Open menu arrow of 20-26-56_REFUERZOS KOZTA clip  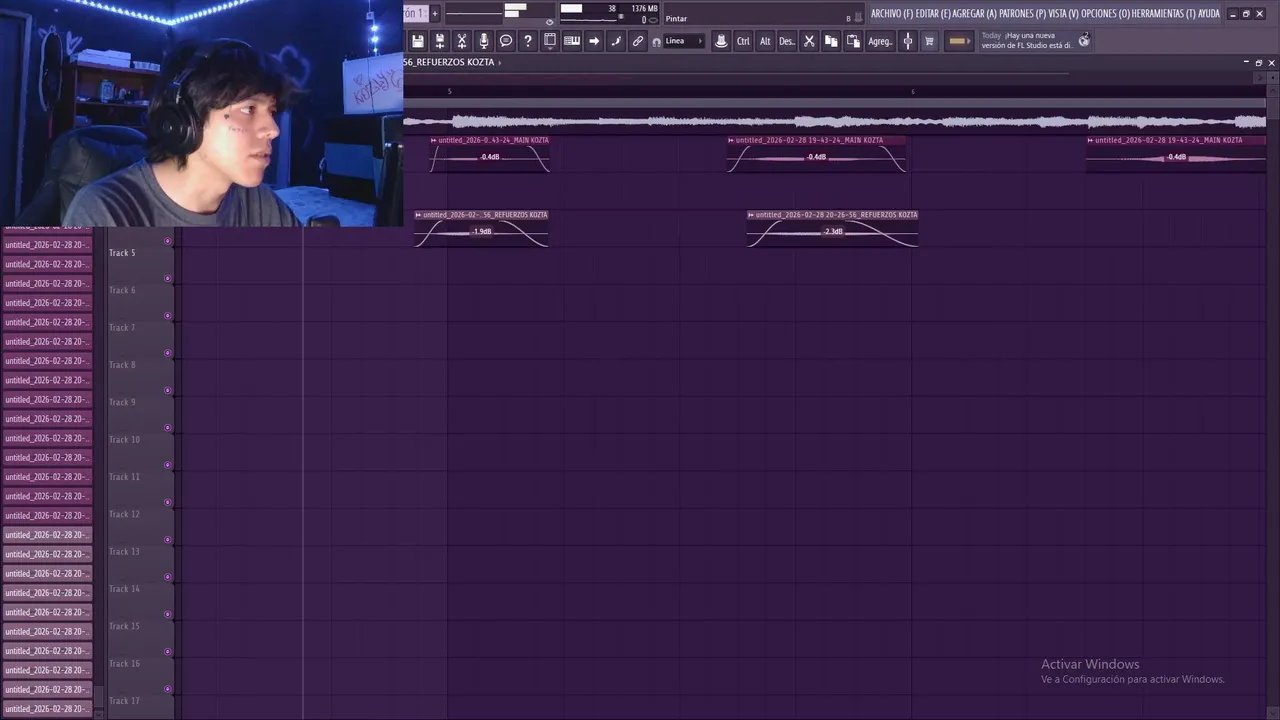click(x=751, y=215)
